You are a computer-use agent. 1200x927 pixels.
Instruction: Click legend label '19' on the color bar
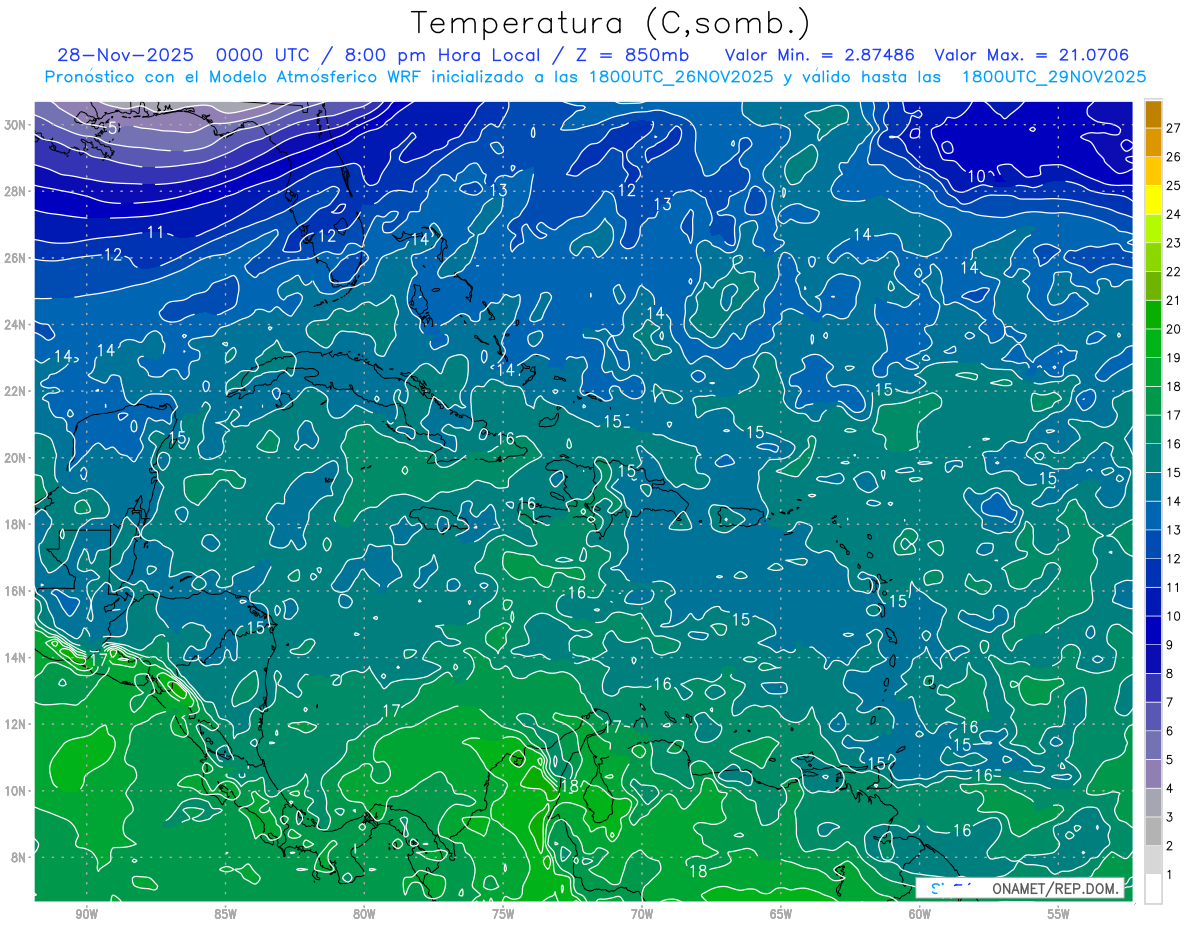coord(1175,358)
